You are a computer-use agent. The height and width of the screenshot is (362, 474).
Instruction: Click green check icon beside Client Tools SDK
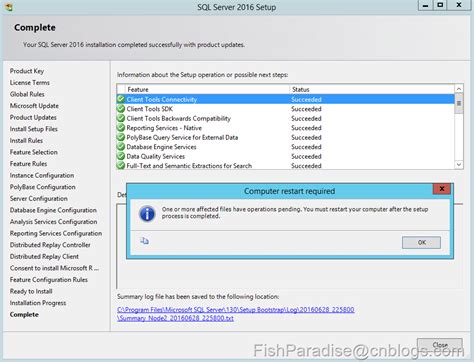point(121,109)
